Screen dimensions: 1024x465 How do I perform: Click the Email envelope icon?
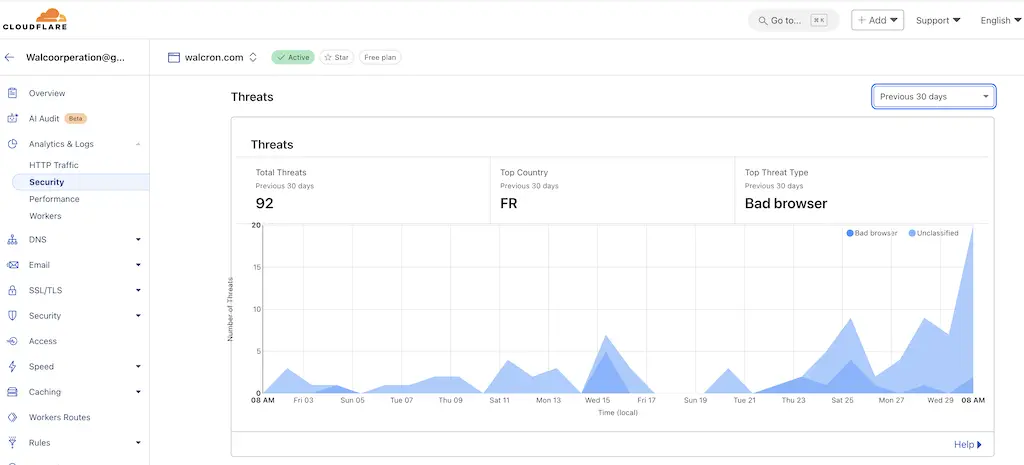click(12, 265)
